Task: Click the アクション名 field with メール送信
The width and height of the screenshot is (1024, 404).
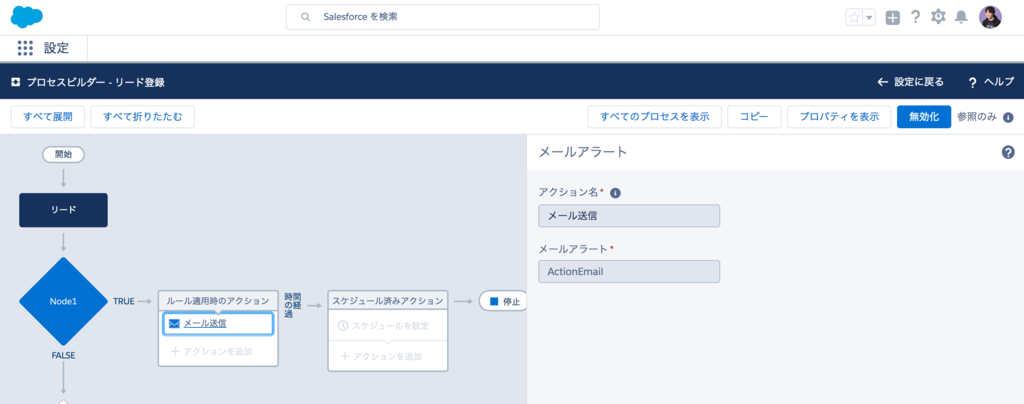Action: (x=629, y=216)
